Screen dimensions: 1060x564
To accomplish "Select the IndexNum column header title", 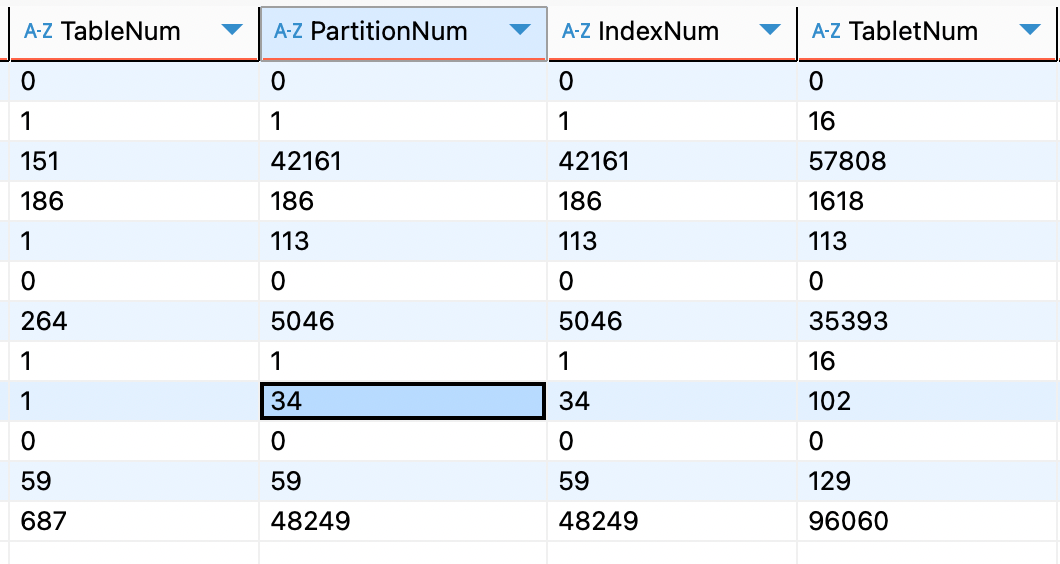I will click(x=658, y=31).
